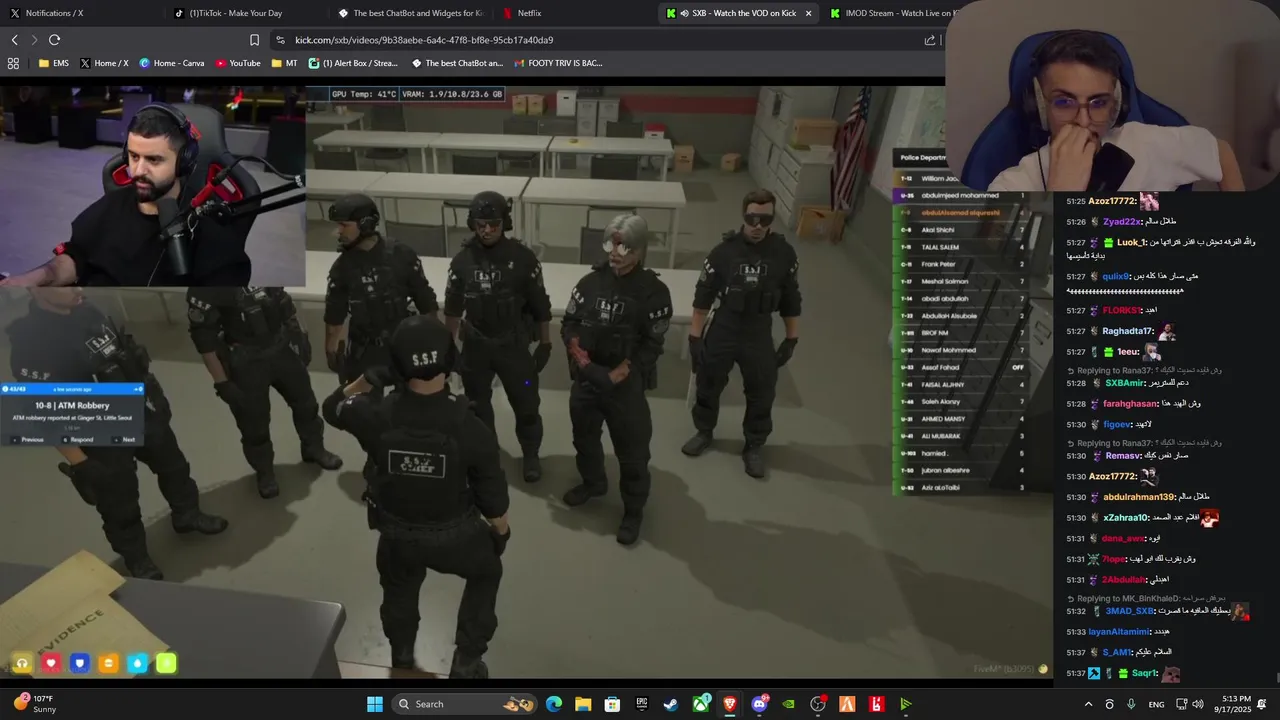Screen dimensions: 1280x720
Task: Switch to the Netflix tab
Action: pos(522,13)
